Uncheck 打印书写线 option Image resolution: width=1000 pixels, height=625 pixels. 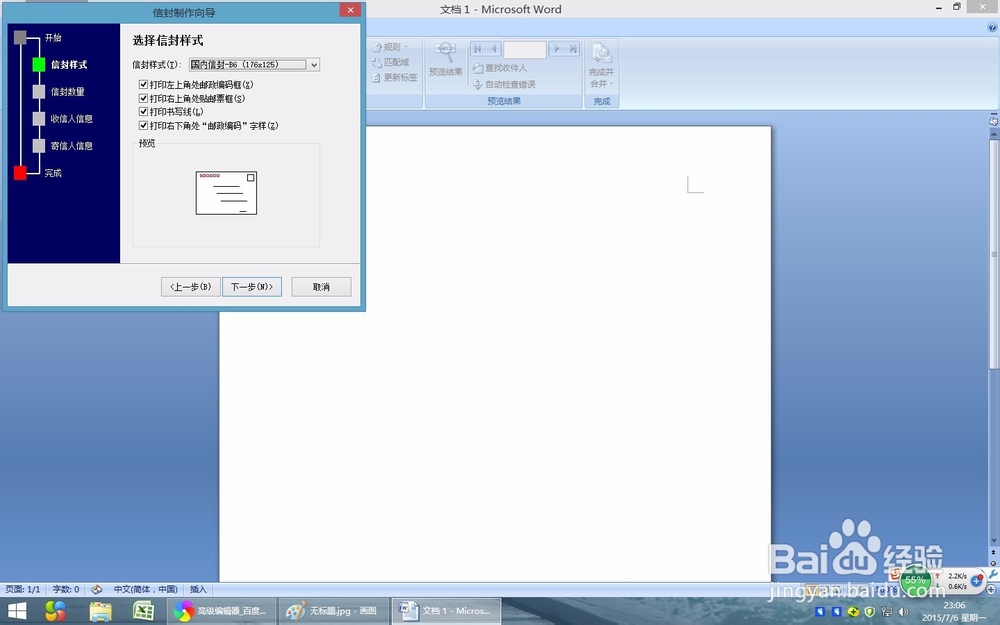(143, 112)
